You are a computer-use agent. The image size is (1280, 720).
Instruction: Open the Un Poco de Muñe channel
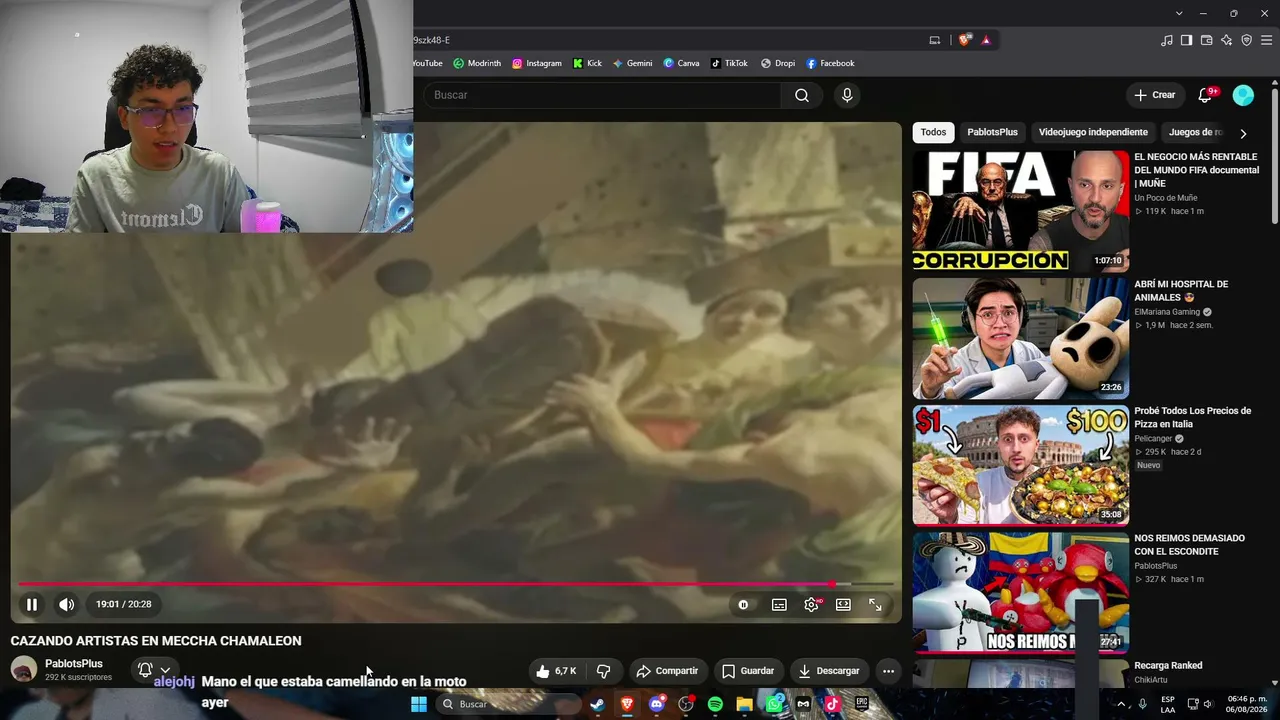point(1165,198)
